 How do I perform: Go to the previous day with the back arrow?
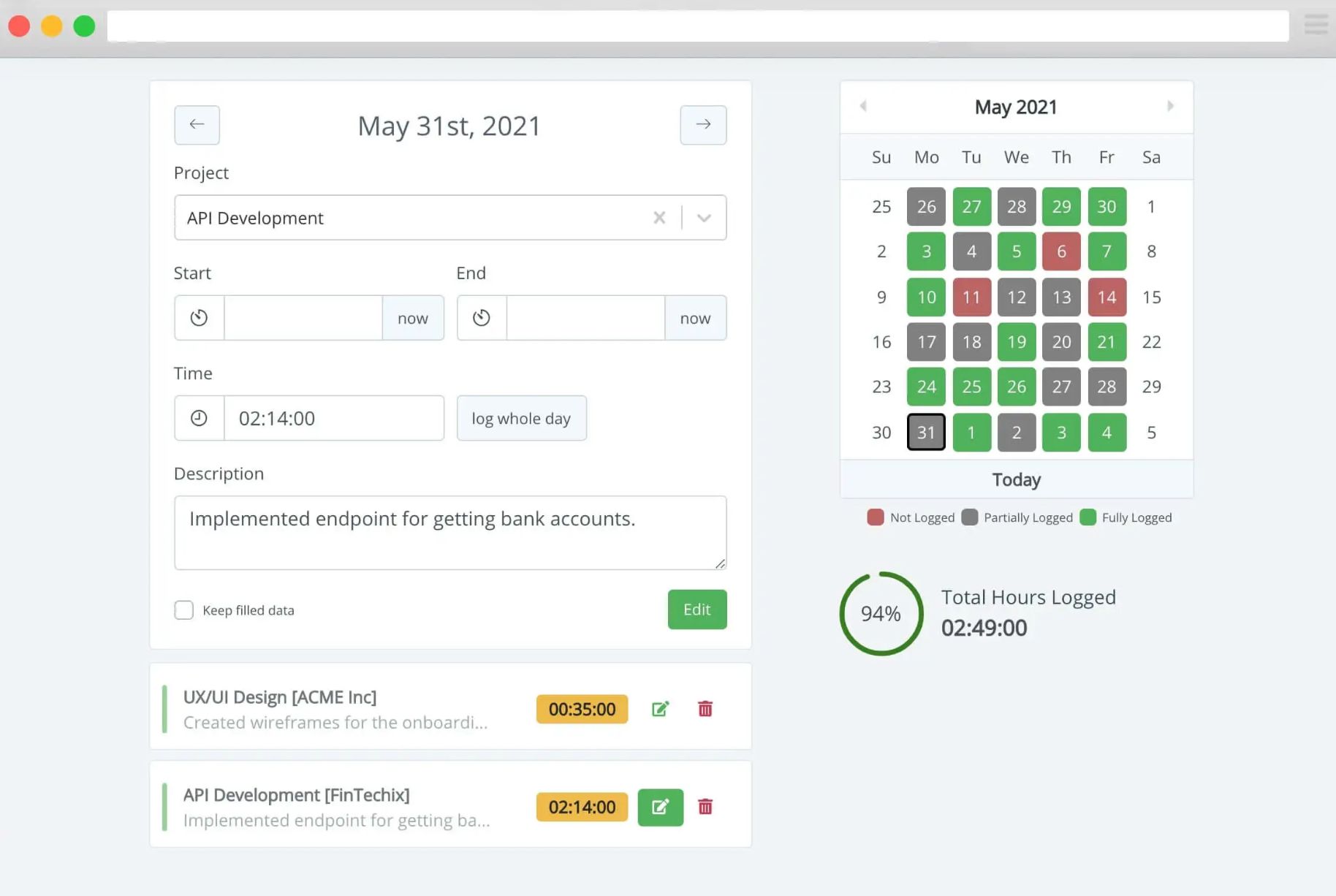point(197,125)
